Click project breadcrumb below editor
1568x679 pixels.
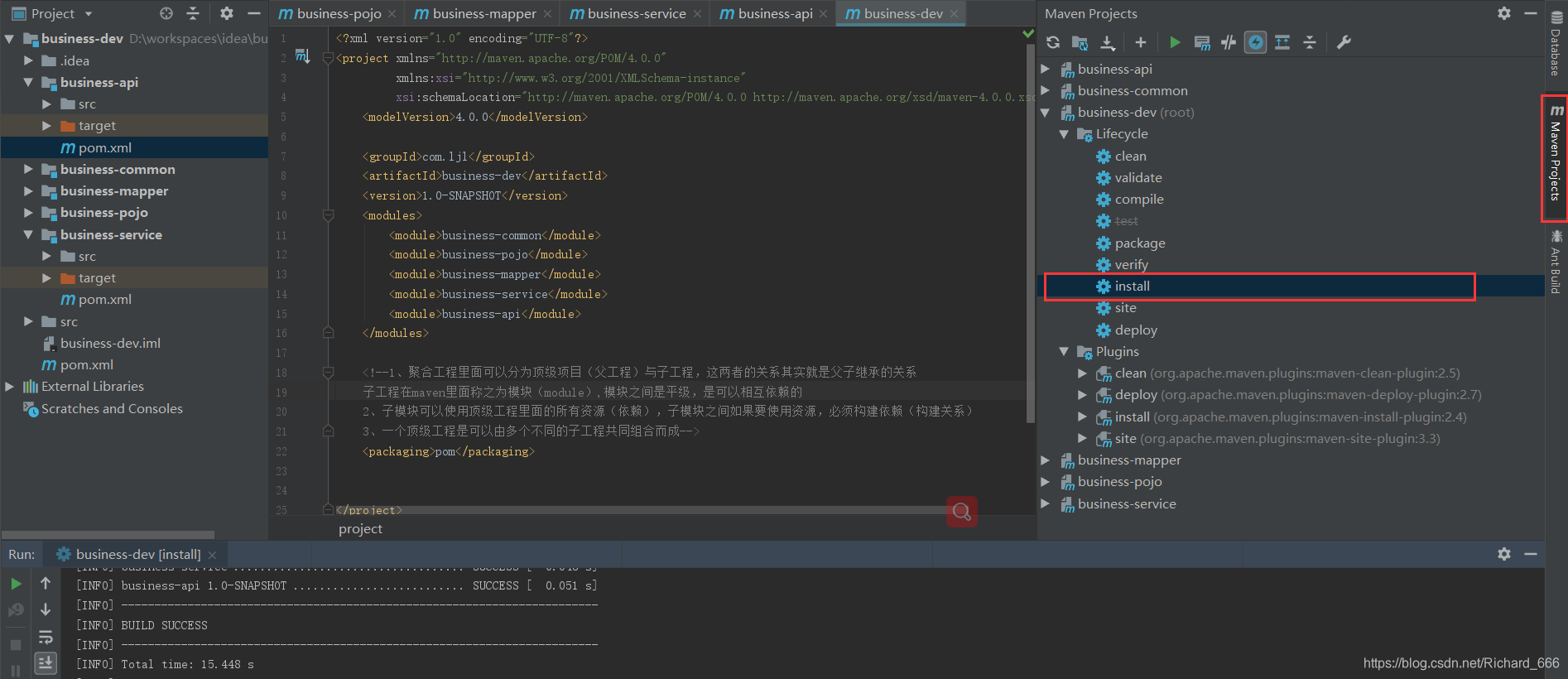pyautogui.click(x=360, y=529)
